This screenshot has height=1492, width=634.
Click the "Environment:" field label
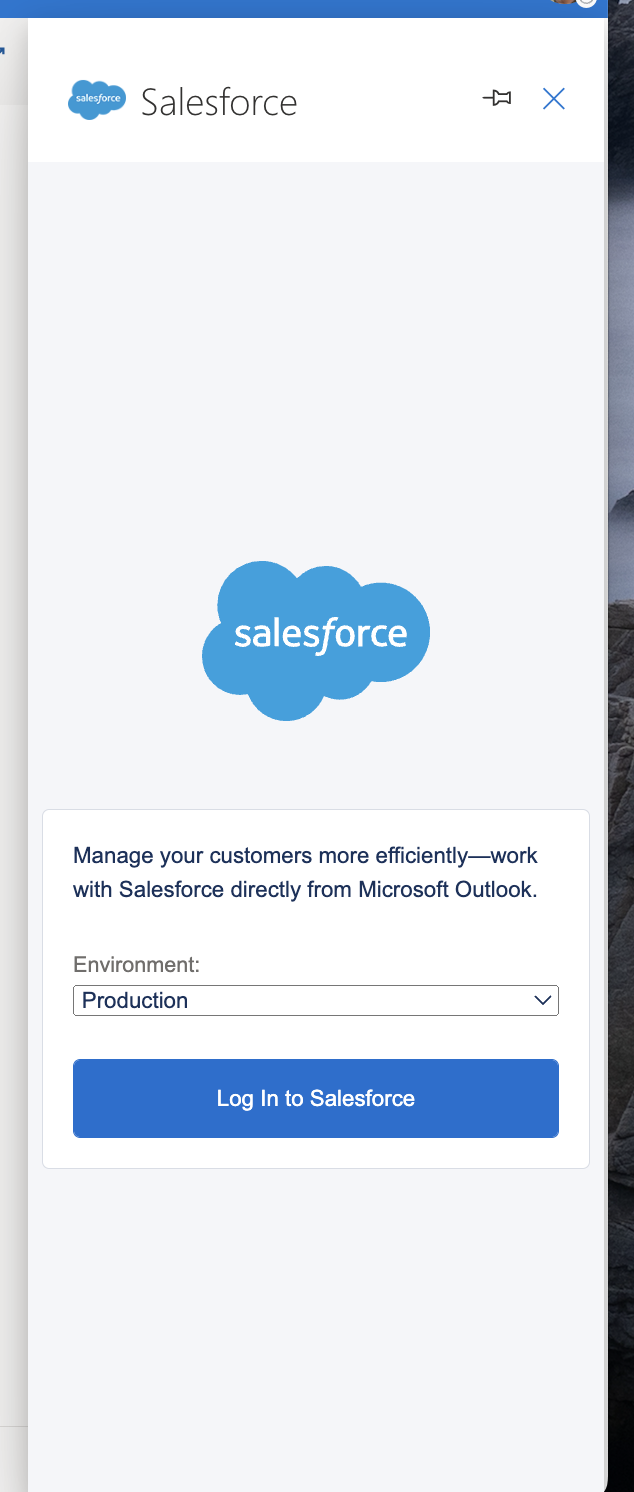tap(137, 965)
